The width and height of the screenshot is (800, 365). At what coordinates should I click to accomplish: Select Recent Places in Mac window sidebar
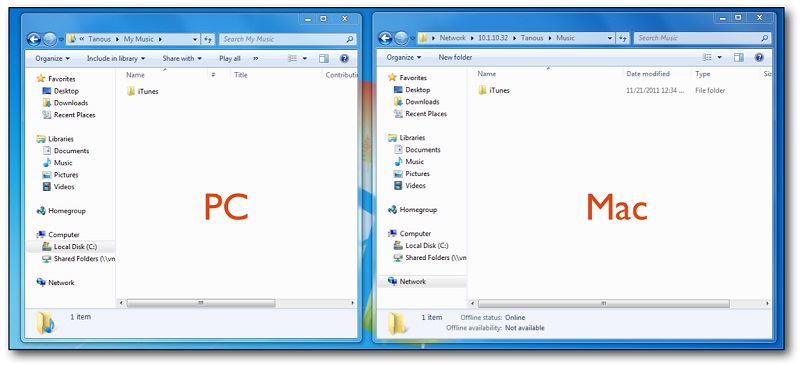point(420,114)
